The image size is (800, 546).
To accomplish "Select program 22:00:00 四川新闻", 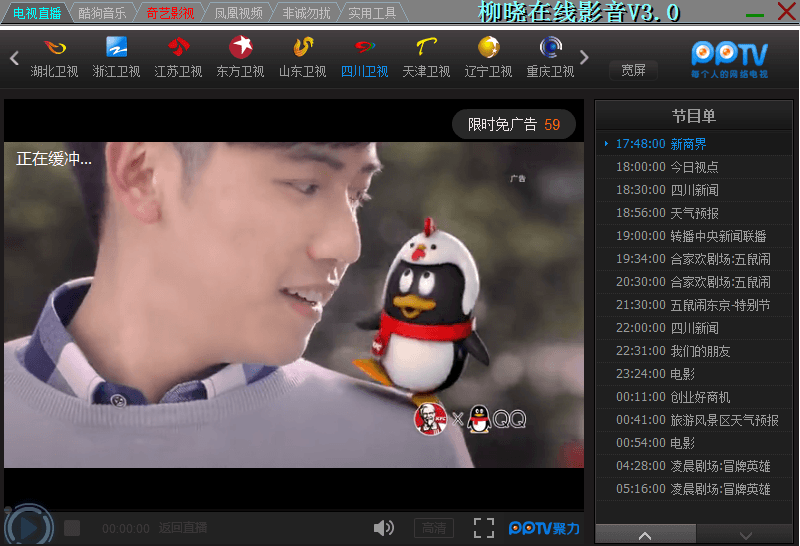I will 694,328.
